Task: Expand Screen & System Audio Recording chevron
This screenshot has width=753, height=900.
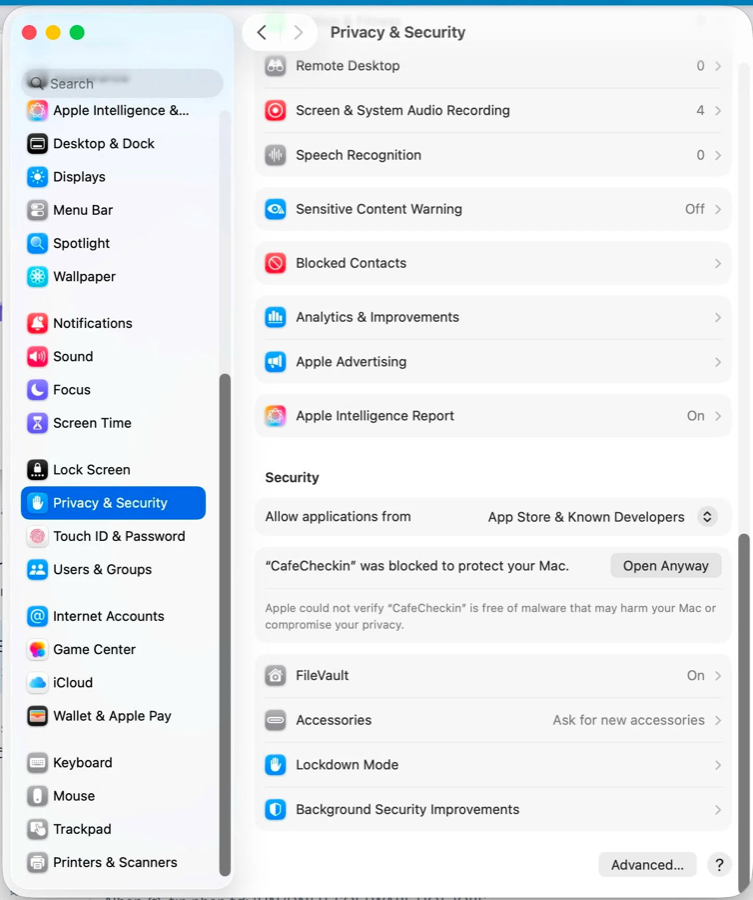Action: 718,110
